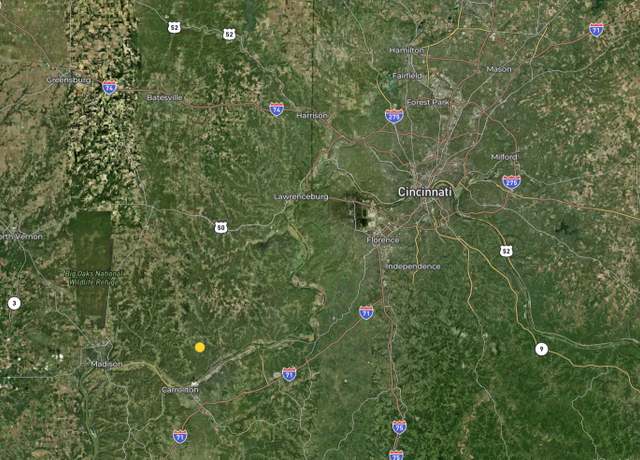Select the Batesville town label
This screenshot has width=640, height=460.
tap(164, 98)
